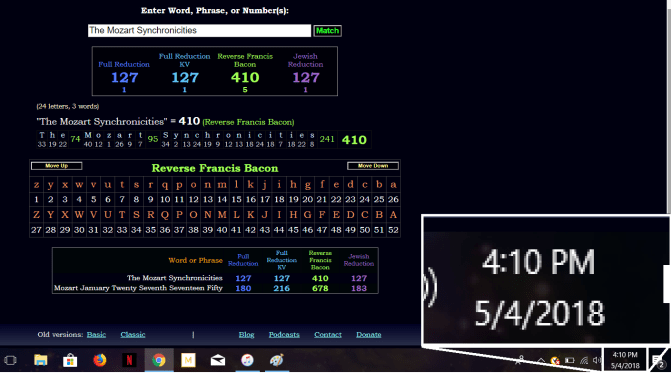Select the Full Reduction cipher value 127
This screenshot has height=373, width=671.
(x=125, y=77)
